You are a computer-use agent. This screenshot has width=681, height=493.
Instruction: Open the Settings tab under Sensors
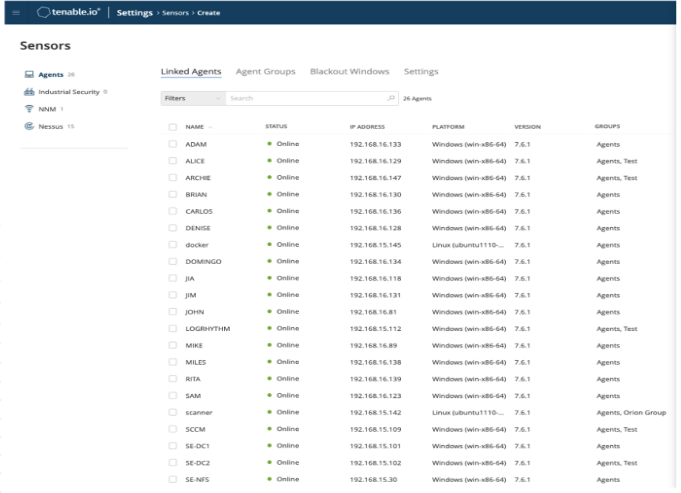[421, 72]
